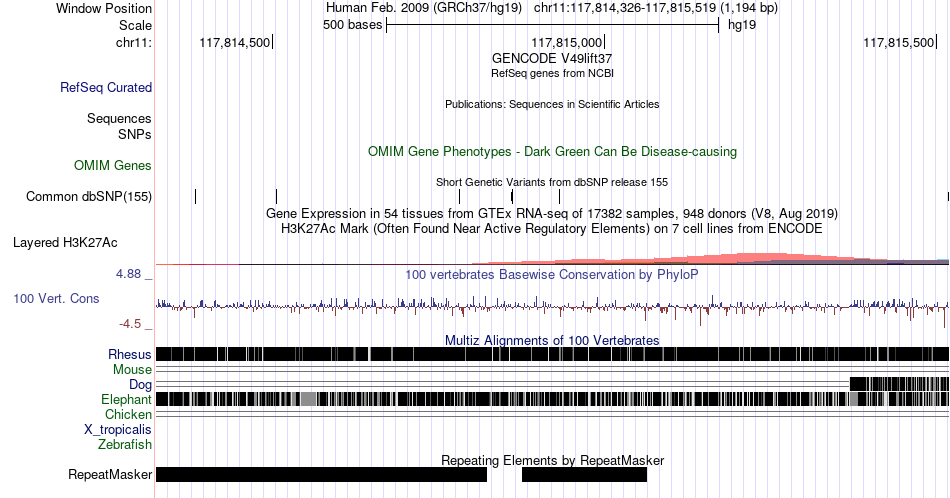Click the Common dbSNP(155) track label

tap(89, 196)
